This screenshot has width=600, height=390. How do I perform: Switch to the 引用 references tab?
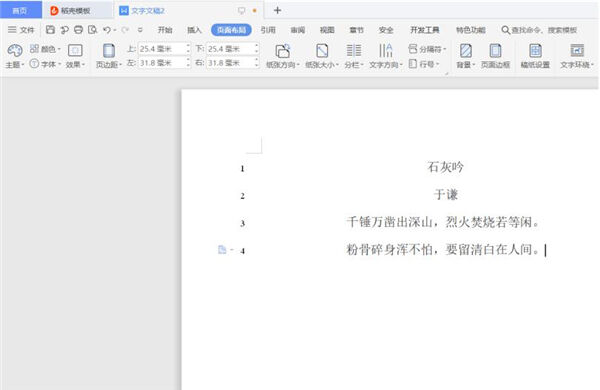tap(268, 30)
